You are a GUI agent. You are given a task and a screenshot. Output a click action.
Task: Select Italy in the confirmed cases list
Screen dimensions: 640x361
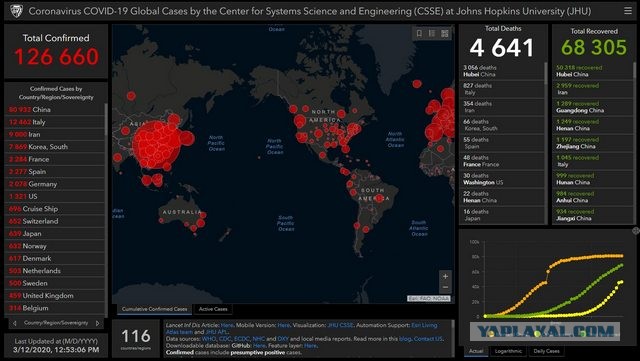pos(55,122)
